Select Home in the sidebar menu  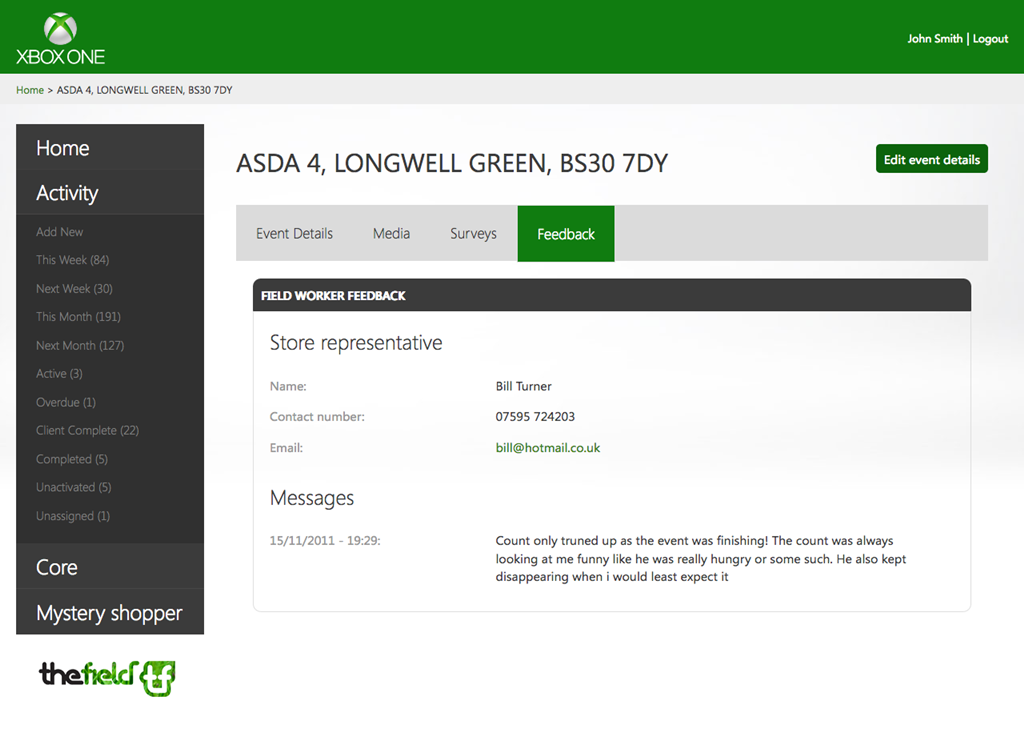point(63,148)
